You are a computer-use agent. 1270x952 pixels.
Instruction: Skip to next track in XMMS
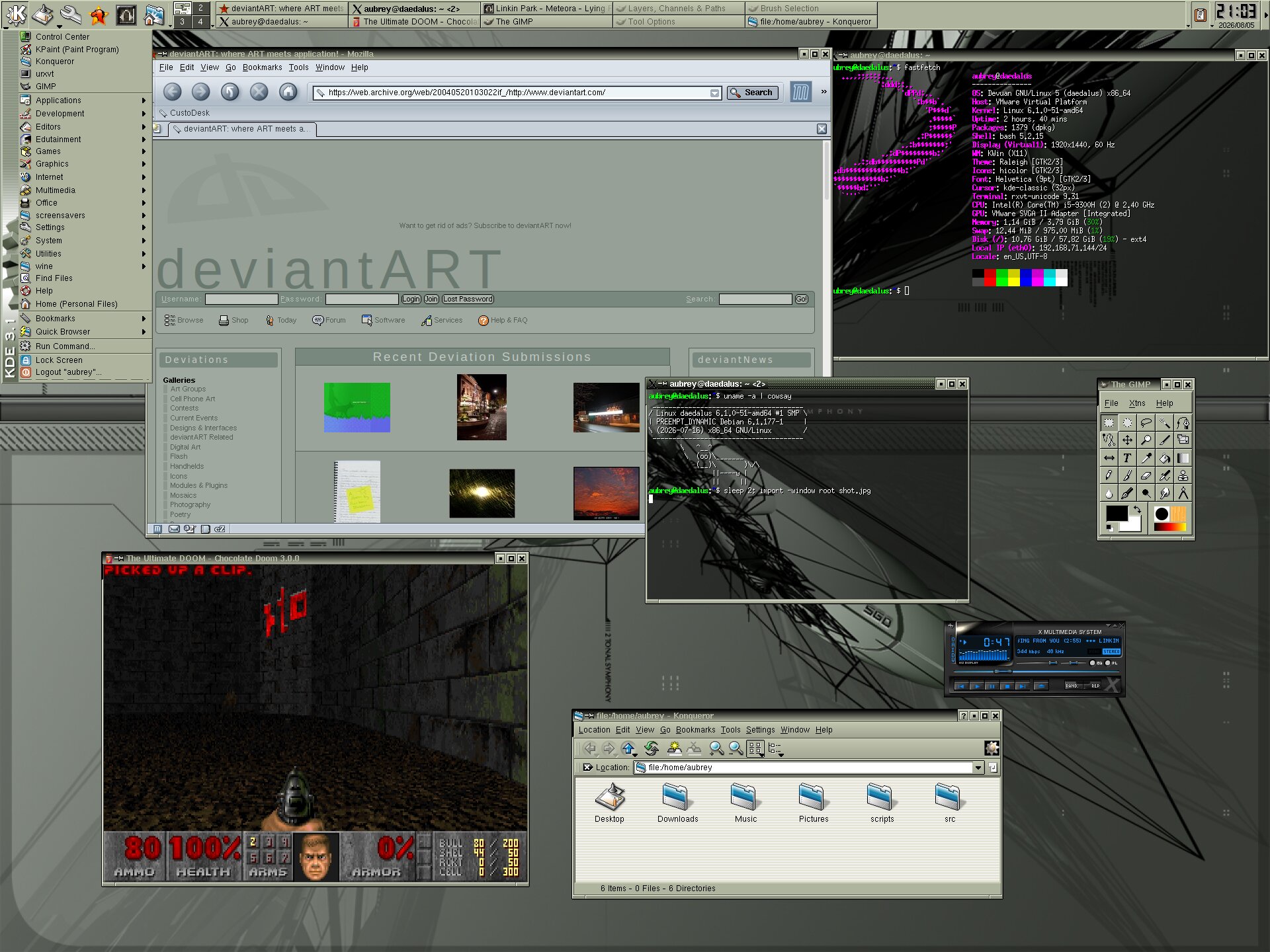pyautogui.click(x=1022, y=686)
